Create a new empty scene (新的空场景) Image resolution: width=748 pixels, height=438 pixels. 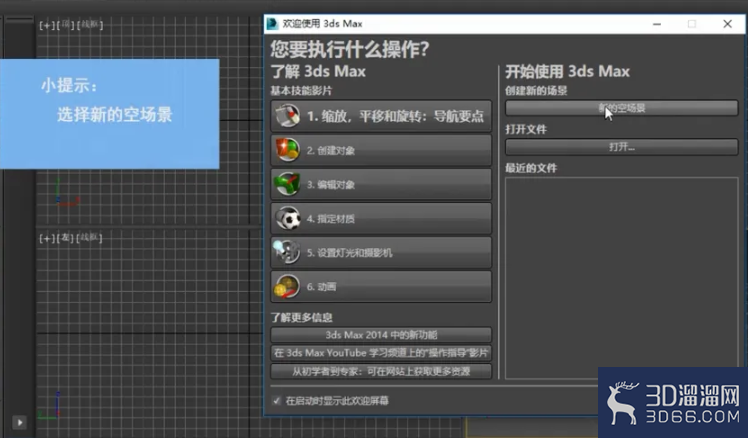tap(622, 108)
